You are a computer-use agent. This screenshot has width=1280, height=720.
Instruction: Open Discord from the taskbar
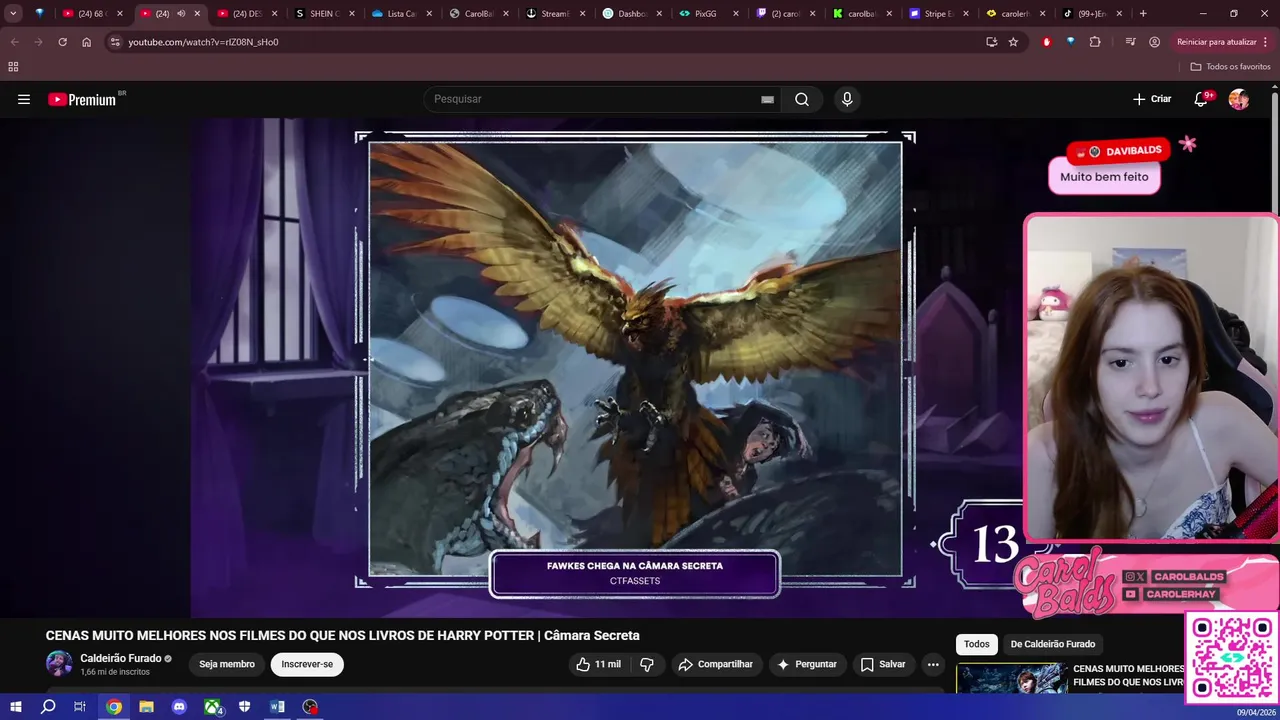[x=179, y=707]
